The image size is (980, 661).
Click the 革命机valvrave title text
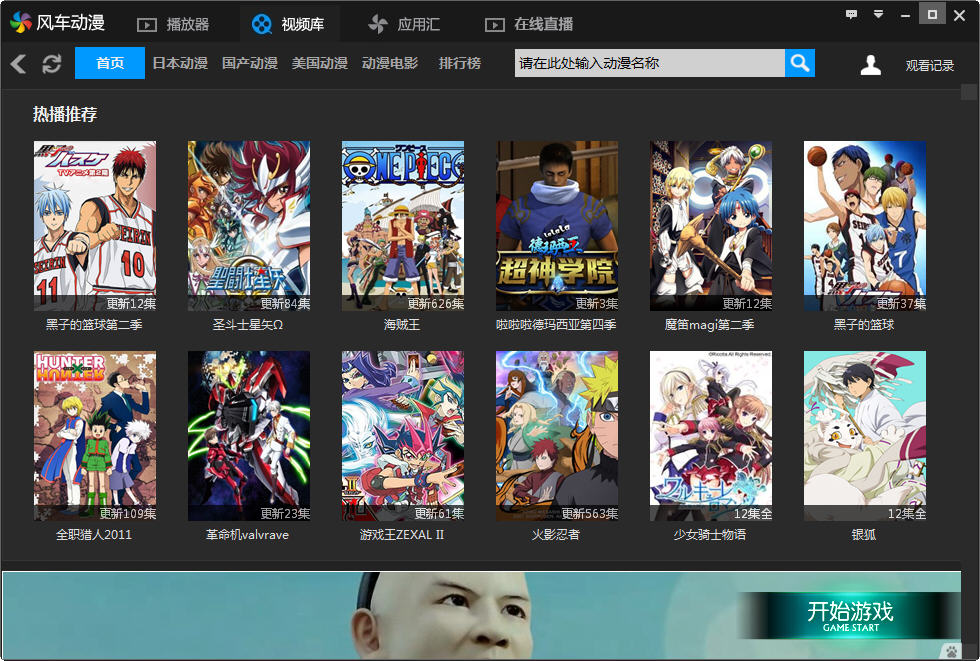[248, 535]
